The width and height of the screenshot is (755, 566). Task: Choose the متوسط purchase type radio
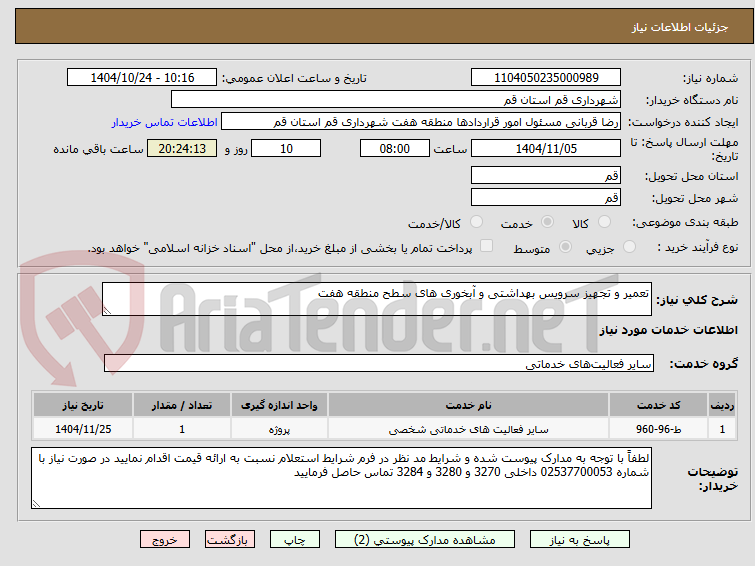(565, 247)
